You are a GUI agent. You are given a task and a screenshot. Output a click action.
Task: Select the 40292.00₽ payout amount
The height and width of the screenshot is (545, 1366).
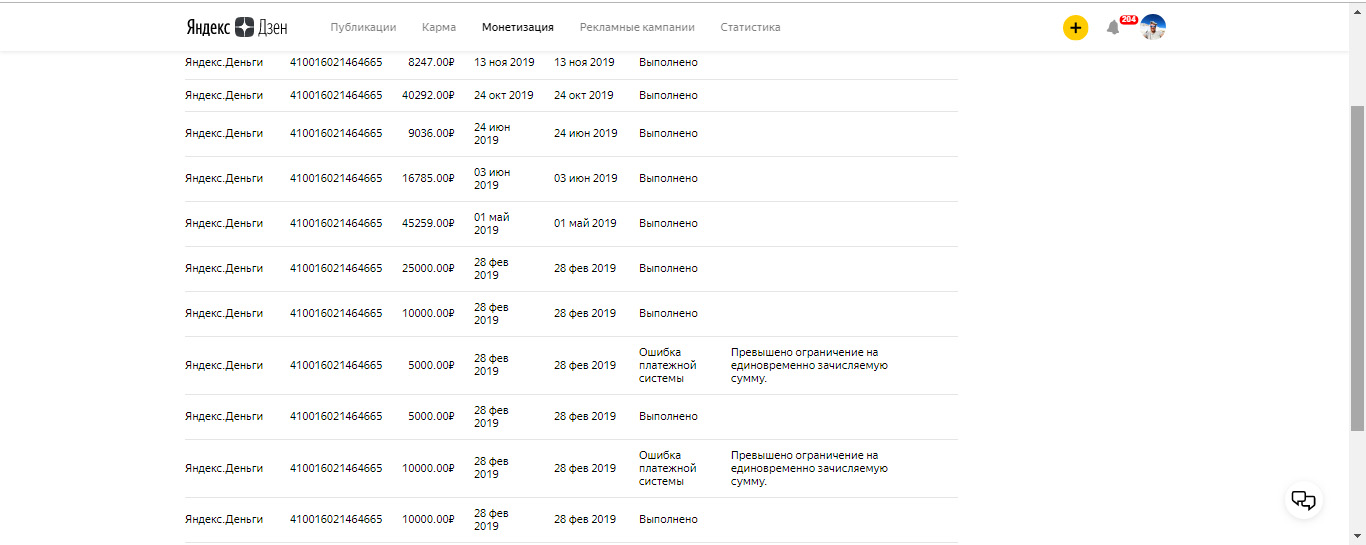[428, 95]
